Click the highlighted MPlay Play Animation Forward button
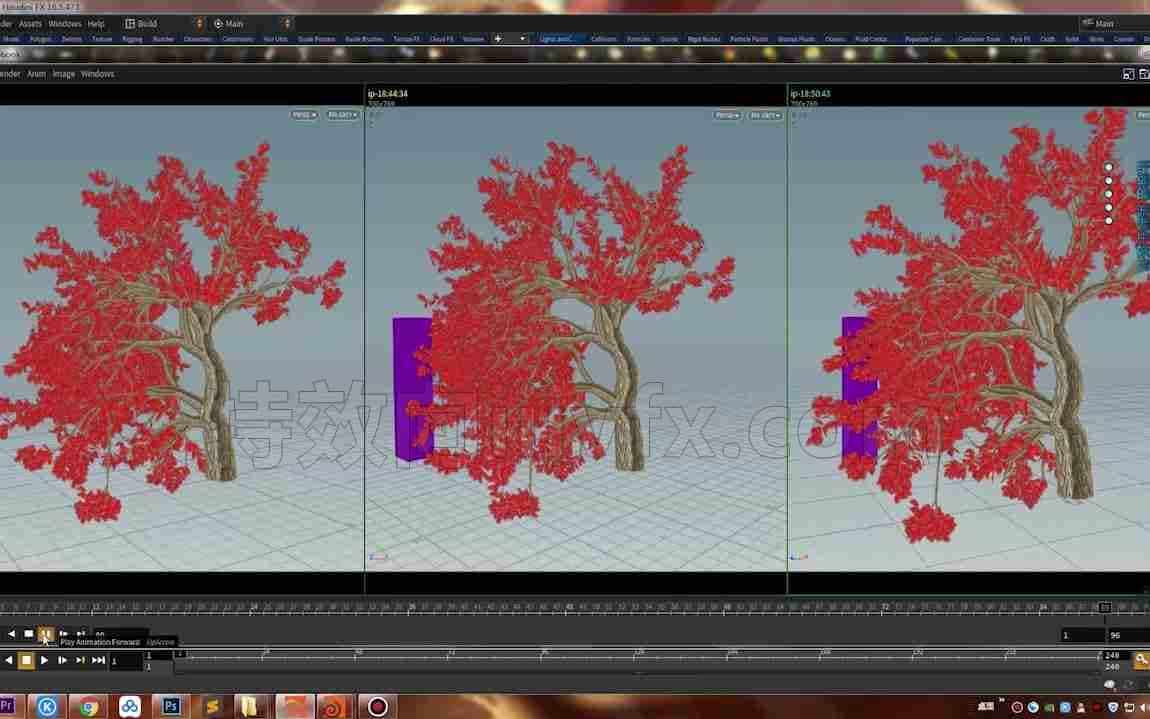 click(45, 634)
